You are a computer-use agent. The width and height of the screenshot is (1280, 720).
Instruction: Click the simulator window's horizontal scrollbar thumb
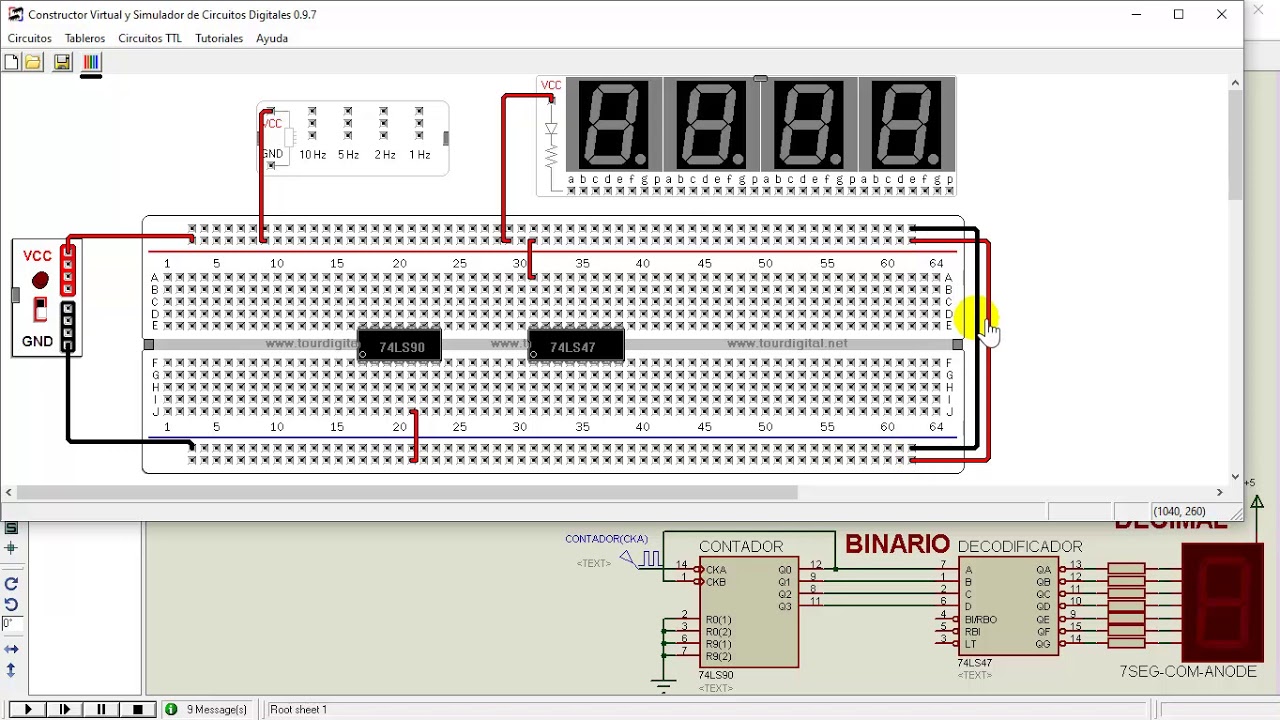tap(407, 492)
